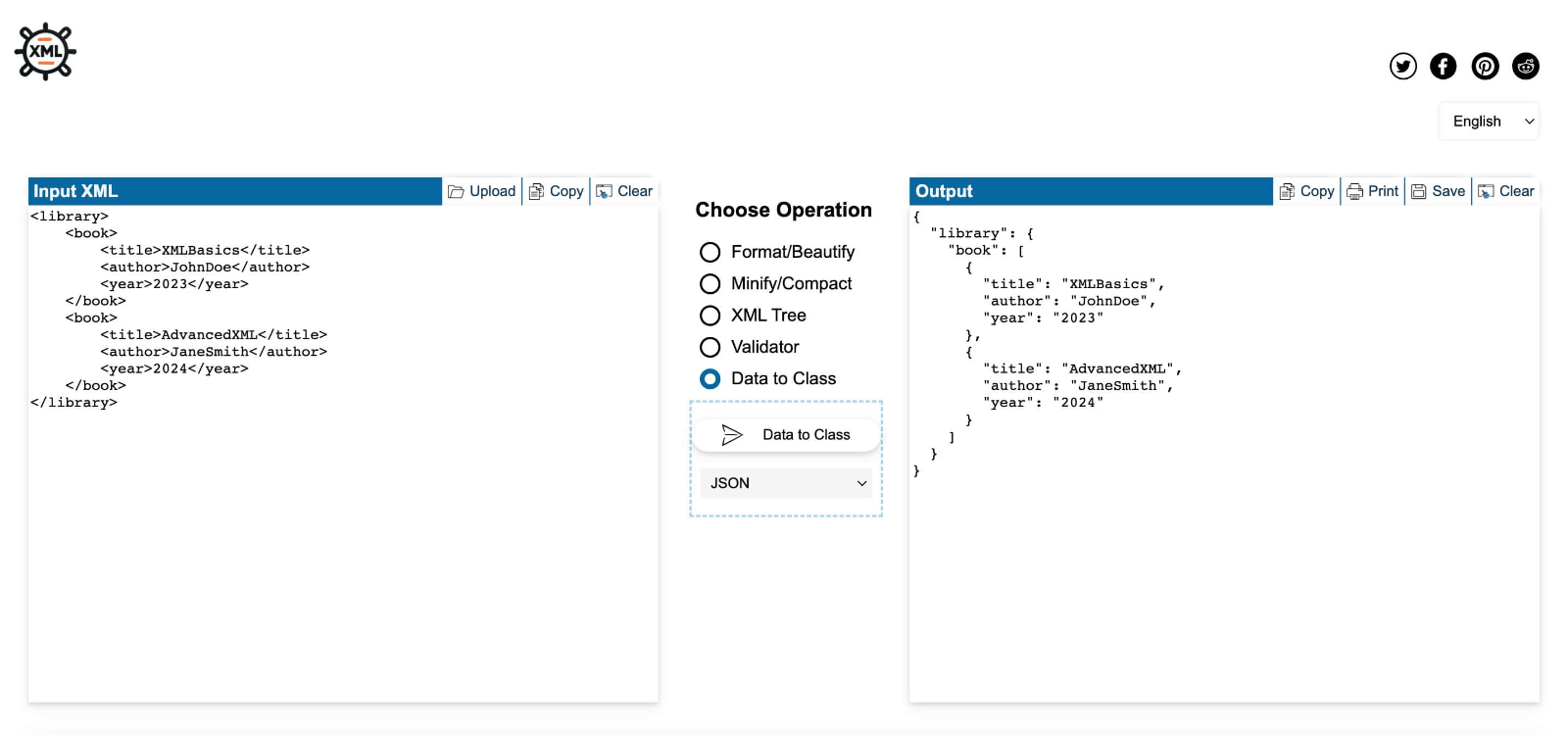This screenshot has height=735, width=1568.
Task: Click the Choose Operation heading
Action: click(x=783, y=210)
